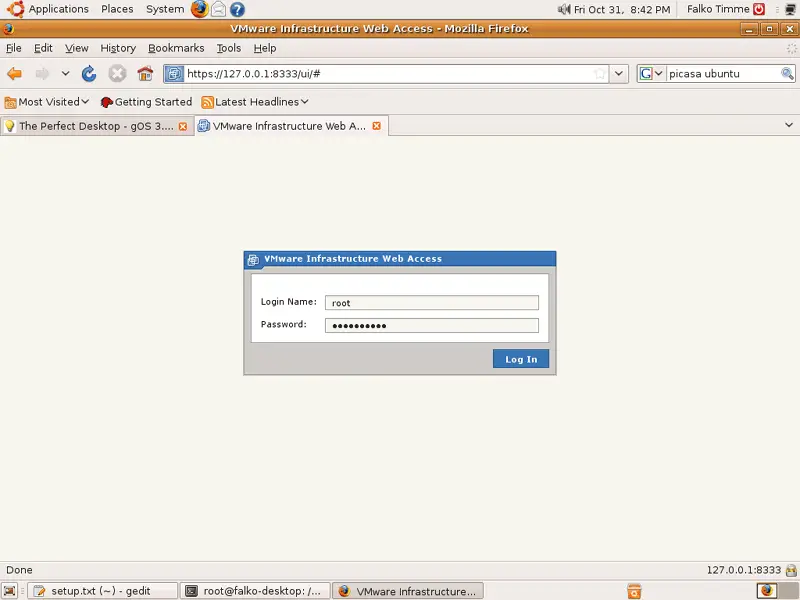
Task: Open the list all tabs dropdown
Action: (789, 125)
